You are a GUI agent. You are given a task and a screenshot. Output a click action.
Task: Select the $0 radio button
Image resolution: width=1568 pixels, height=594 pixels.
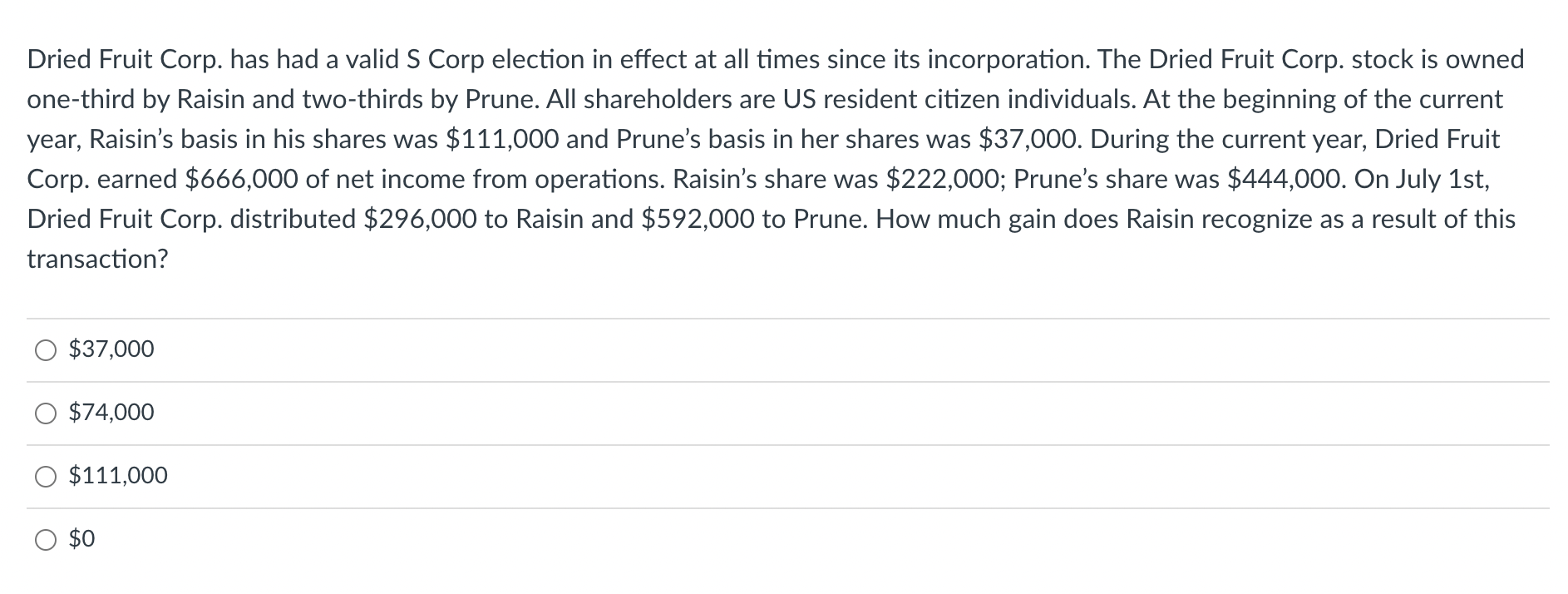46,539
